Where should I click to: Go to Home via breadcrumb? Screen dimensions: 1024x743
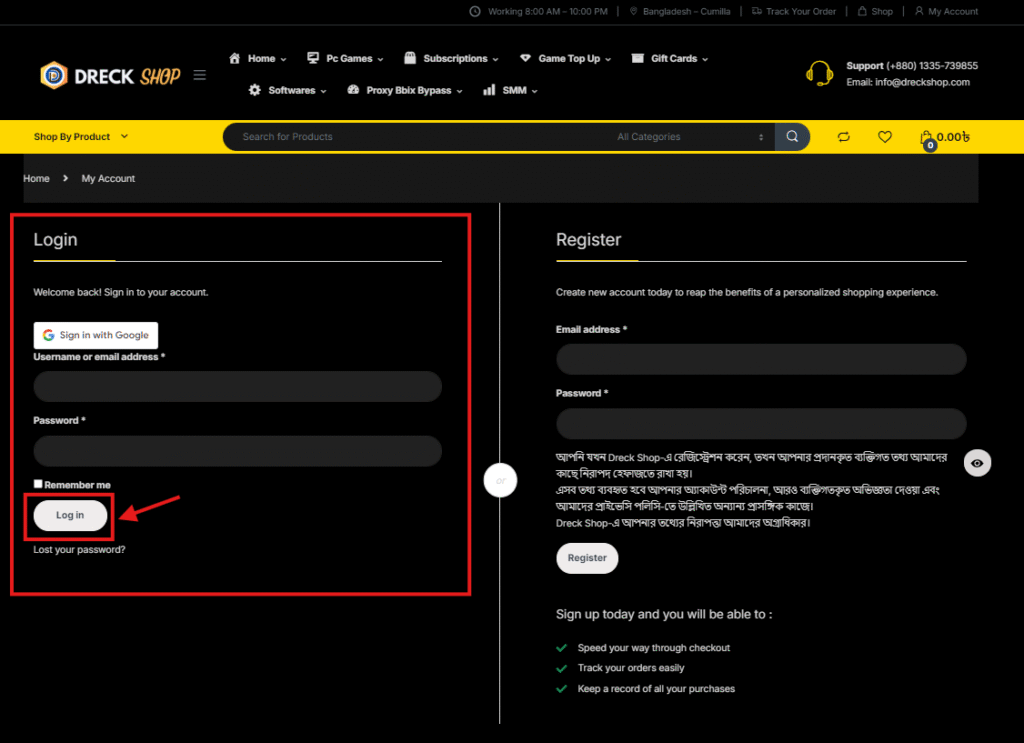click(37, 178)
